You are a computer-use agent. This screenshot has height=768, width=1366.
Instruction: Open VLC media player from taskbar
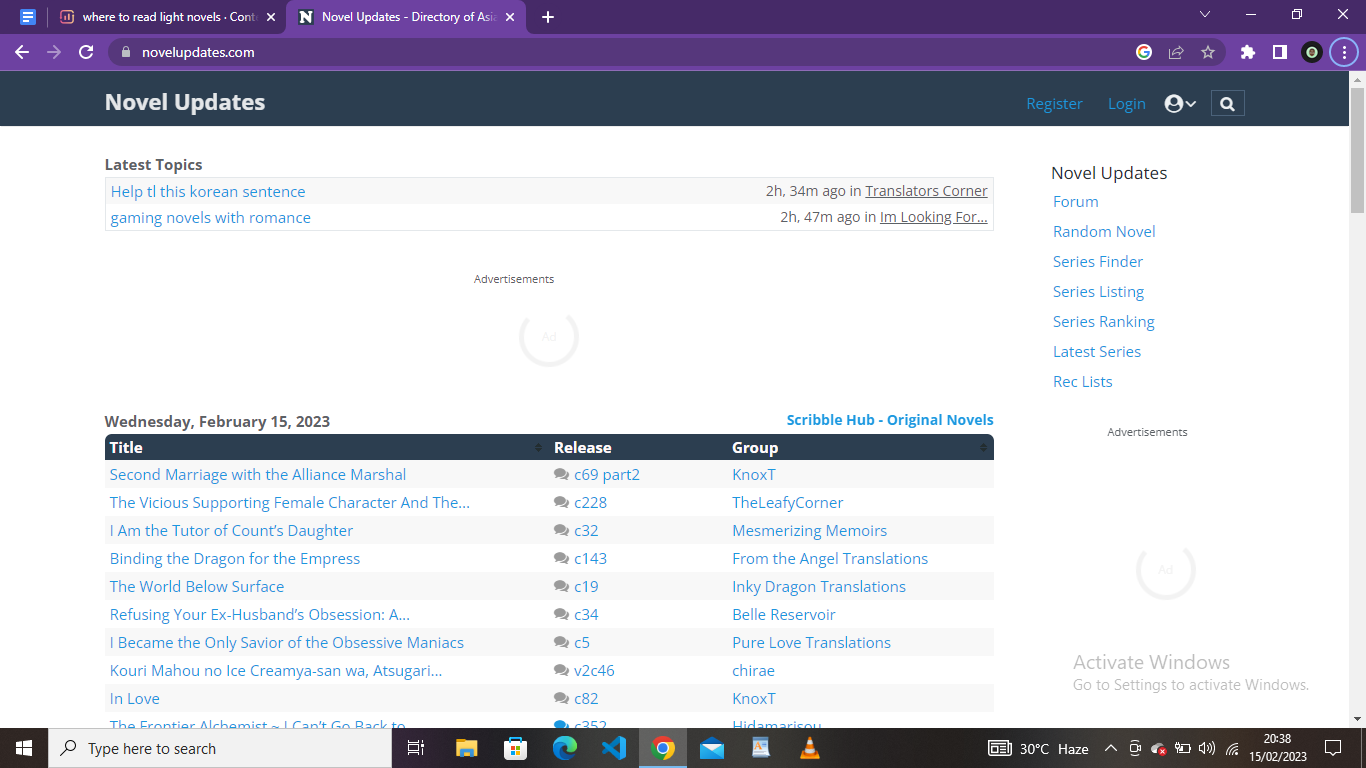tap(810, 748)
